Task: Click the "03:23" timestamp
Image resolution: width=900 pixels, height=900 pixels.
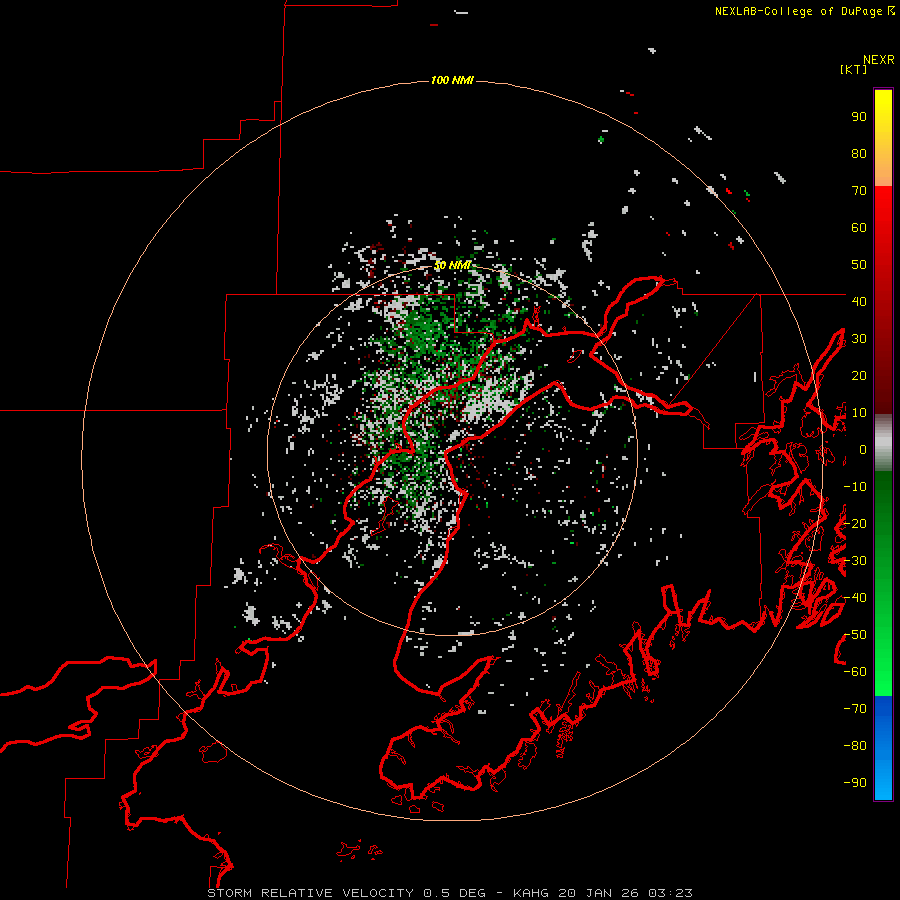Action: 670,893
